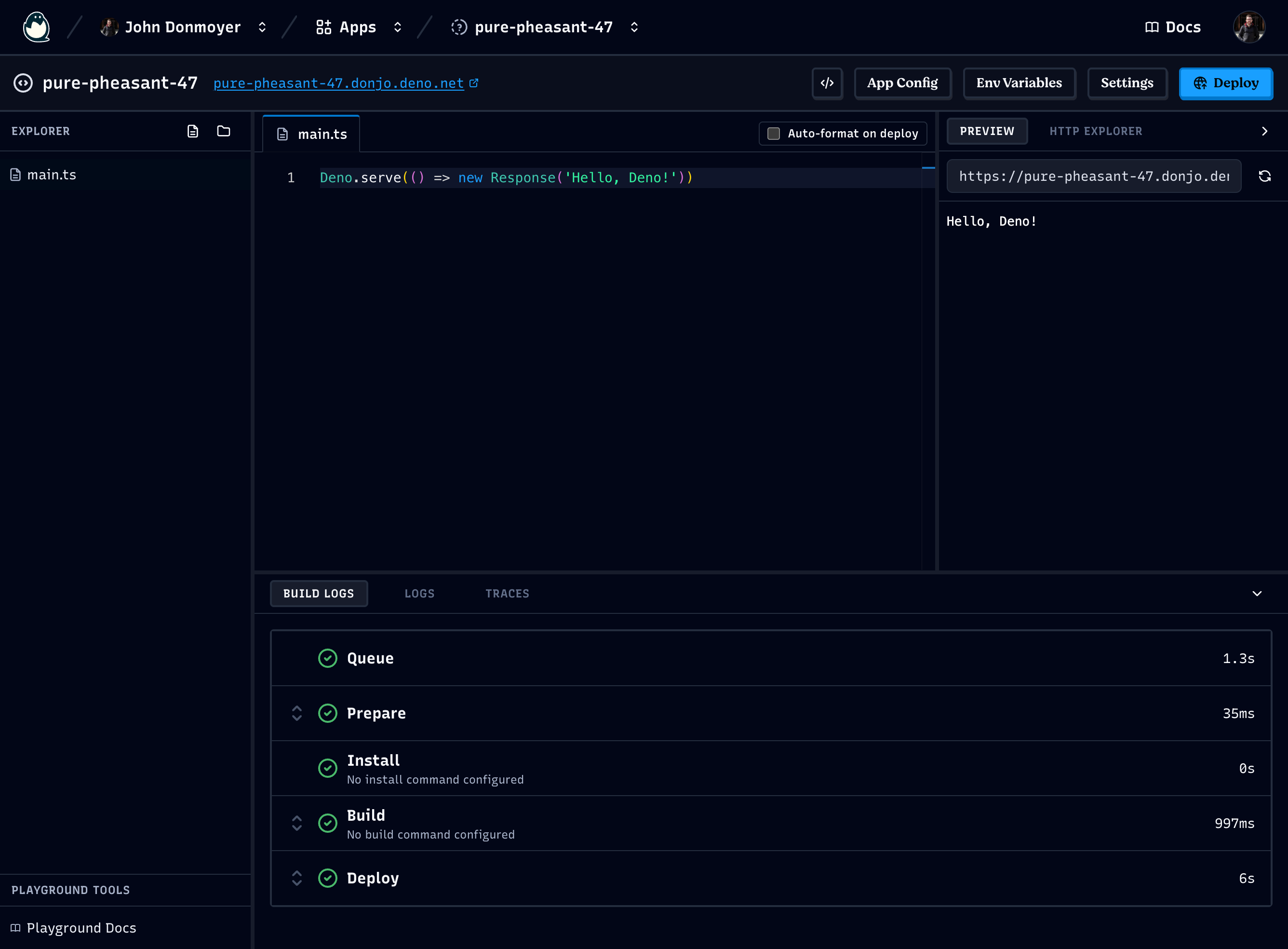This screenshot has height=949, width=1288.
Task: Open Docs from the top bar
Action: 1173,27
